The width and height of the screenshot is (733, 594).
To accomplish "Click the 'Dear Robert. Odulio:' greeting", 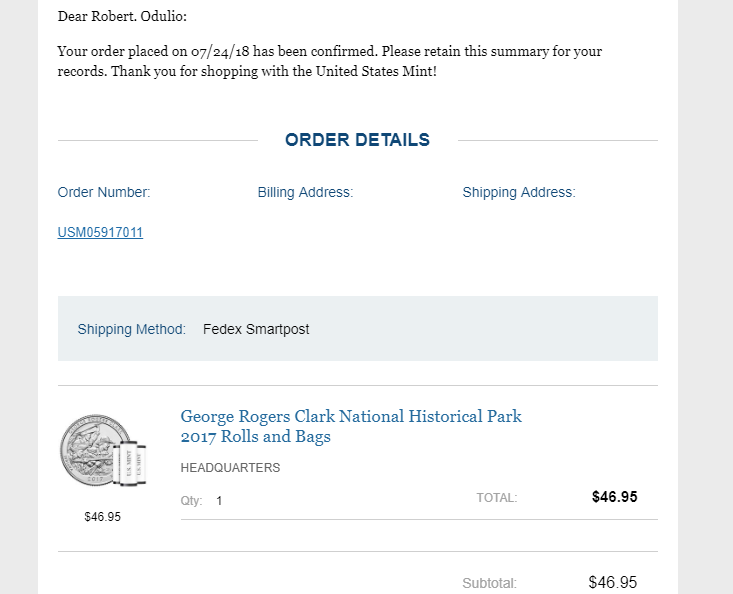I will click(122, 16).
